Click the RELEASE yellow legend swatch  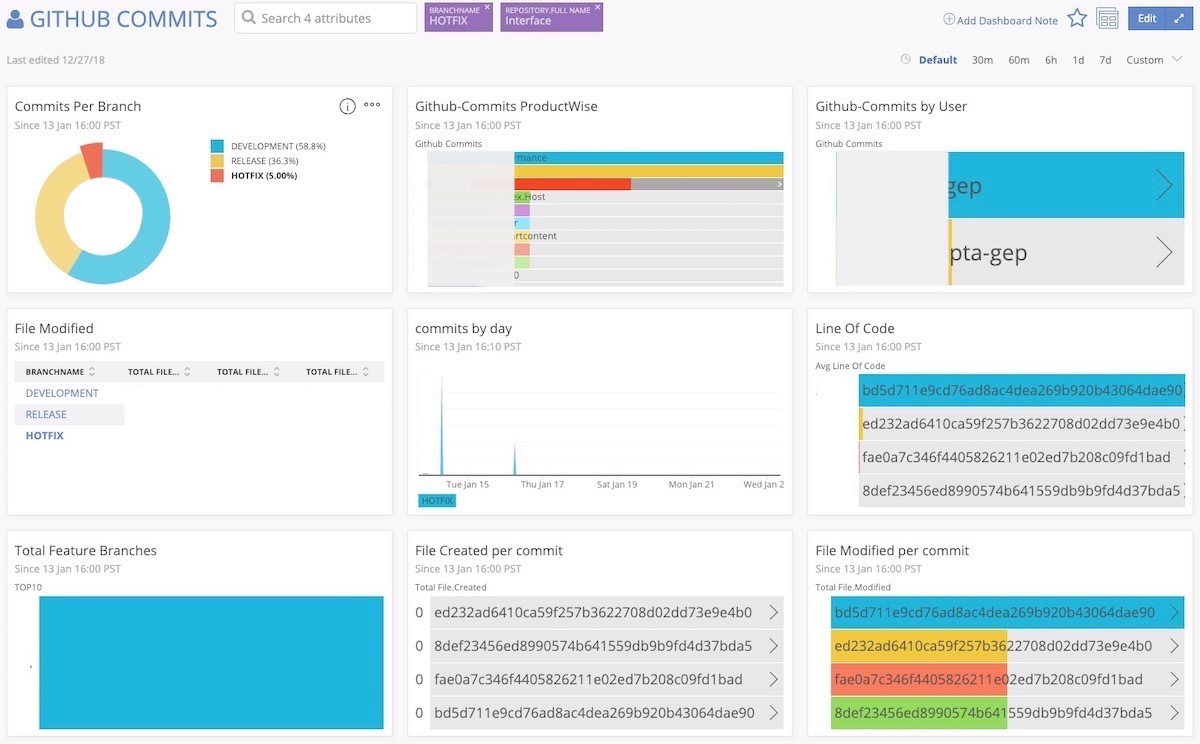pyautogui.click(x=217, y=160)
